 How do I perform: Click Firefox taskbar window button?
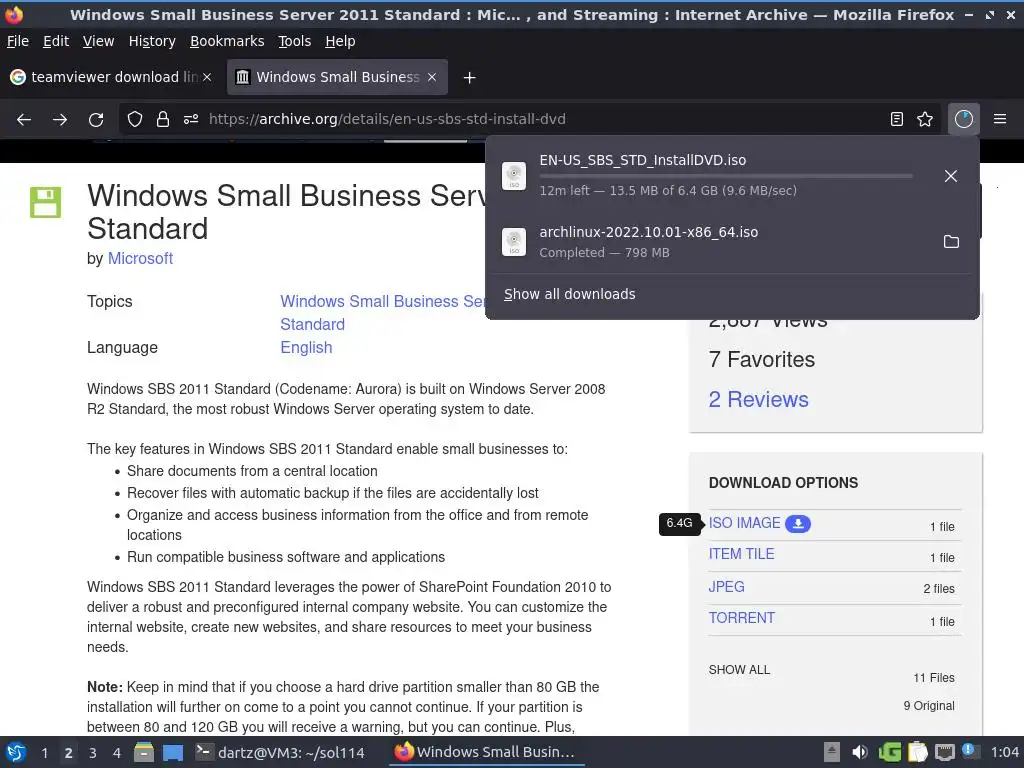click(485, 752)
